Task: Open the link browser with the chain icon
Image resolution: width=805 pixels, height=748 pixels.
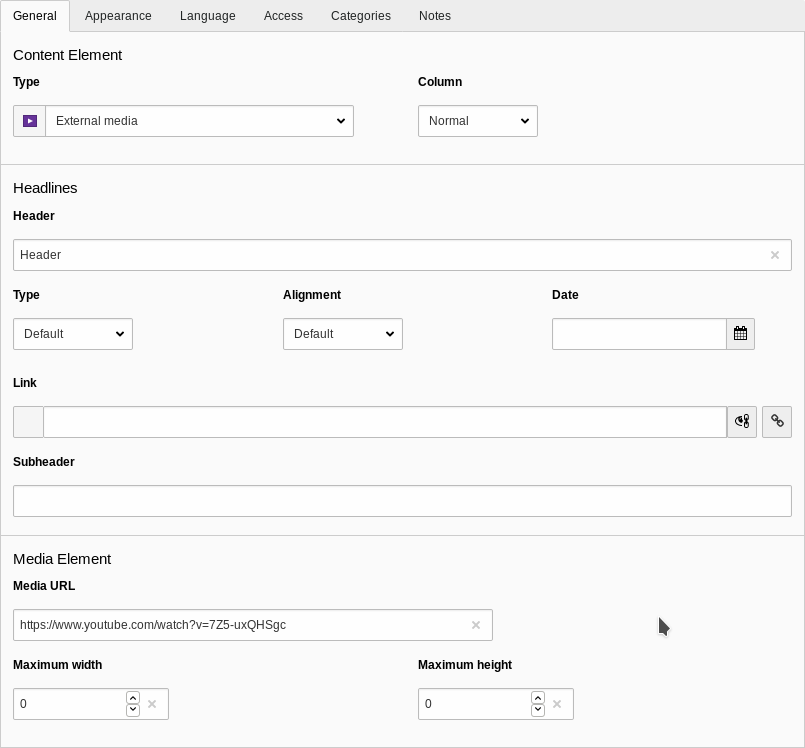Action: 777,421
